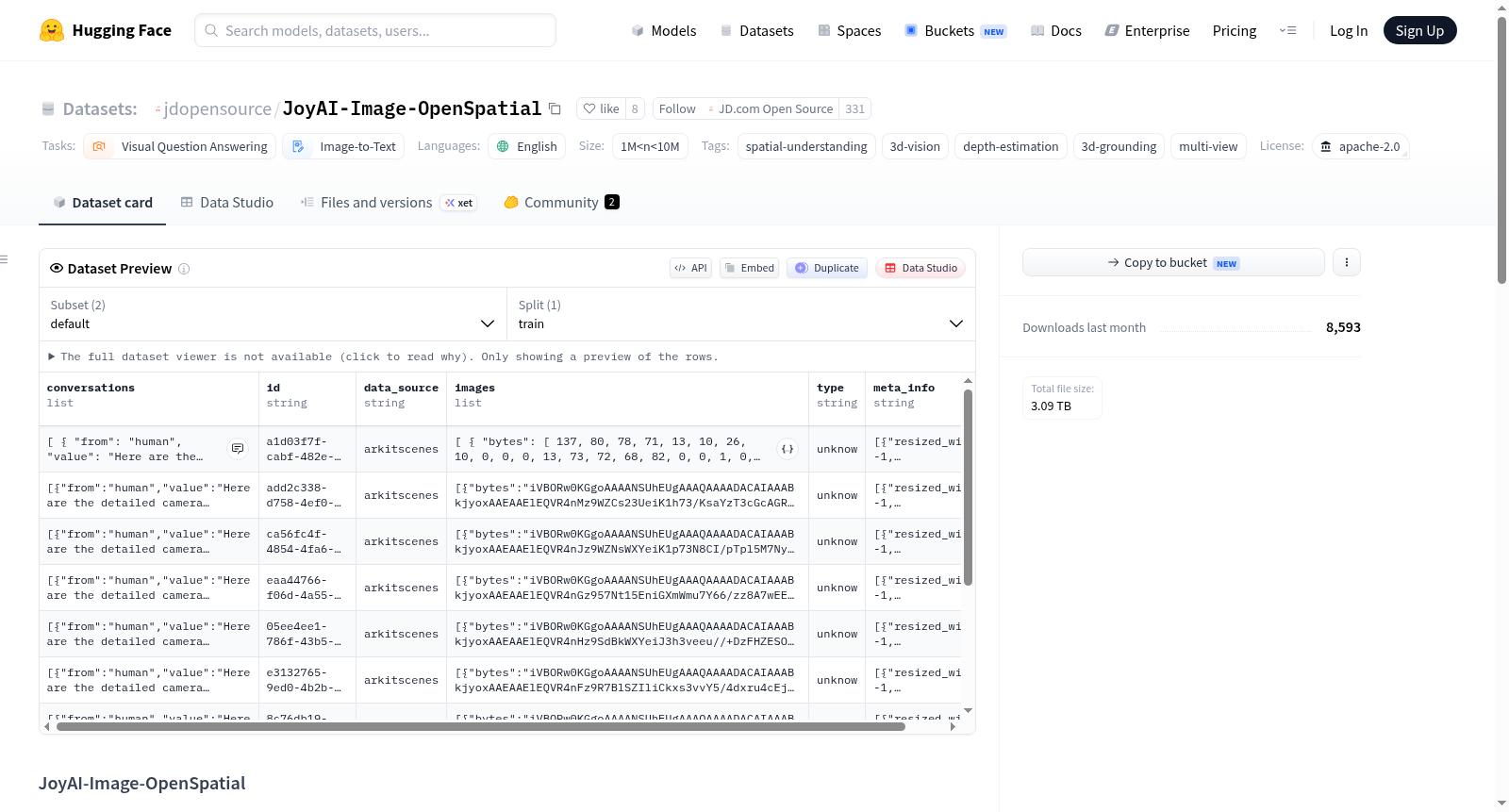The width and height of the screenshot is (1509, 812).
Task: Click the id cell eaa44766-f06d-4a55
Action: (307, 588)
